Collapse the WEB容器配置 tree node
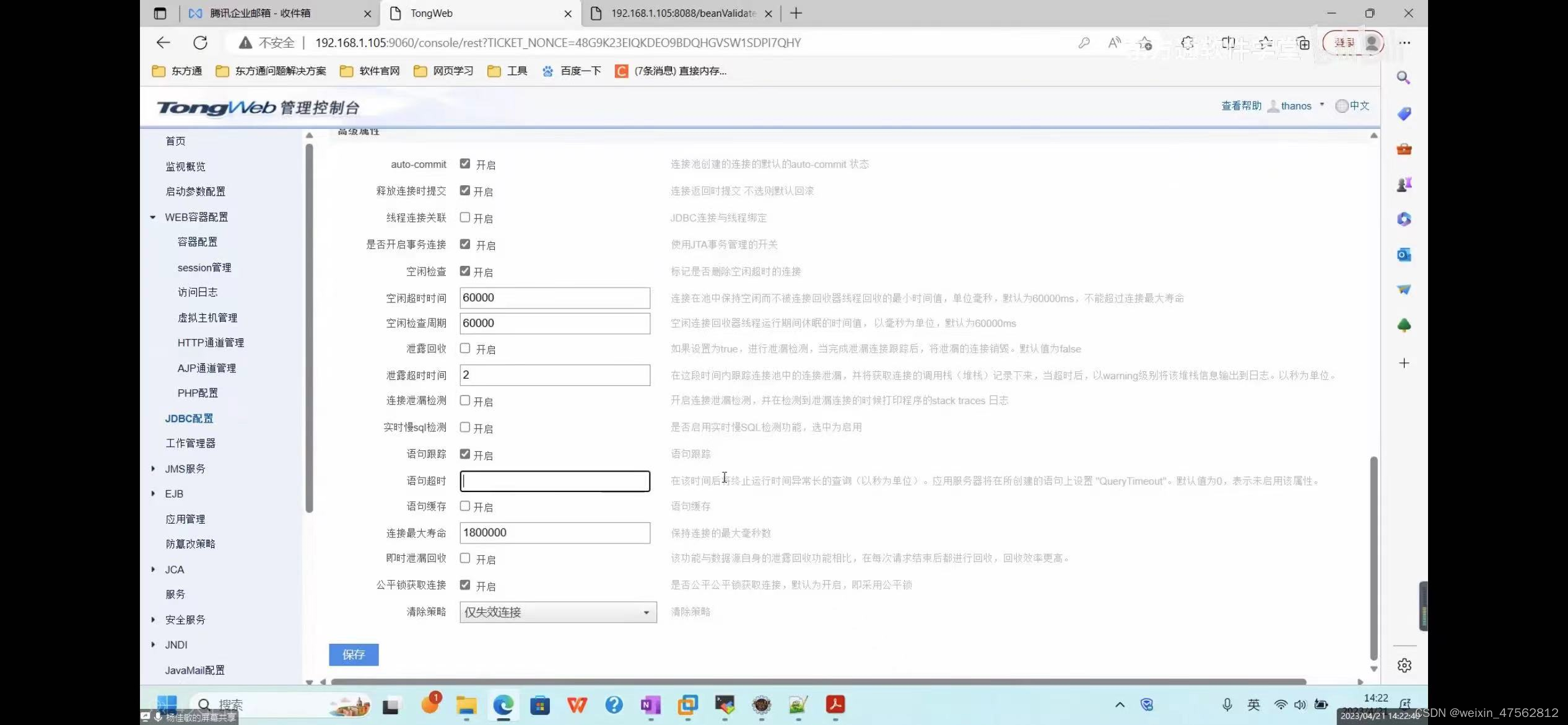 [x=153, y=217]
